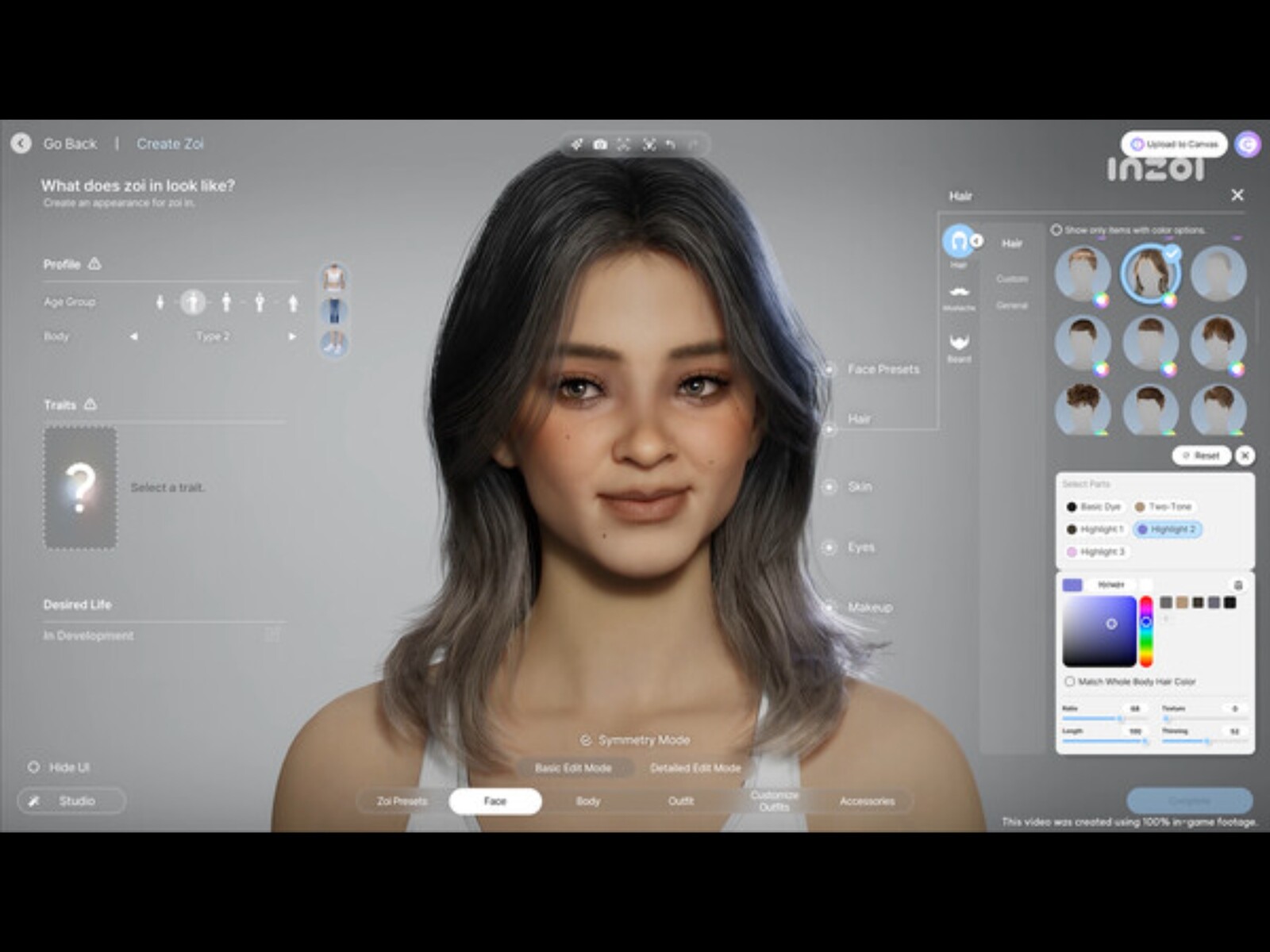Choose the black saved color swatch

(x=1230, y=603)
